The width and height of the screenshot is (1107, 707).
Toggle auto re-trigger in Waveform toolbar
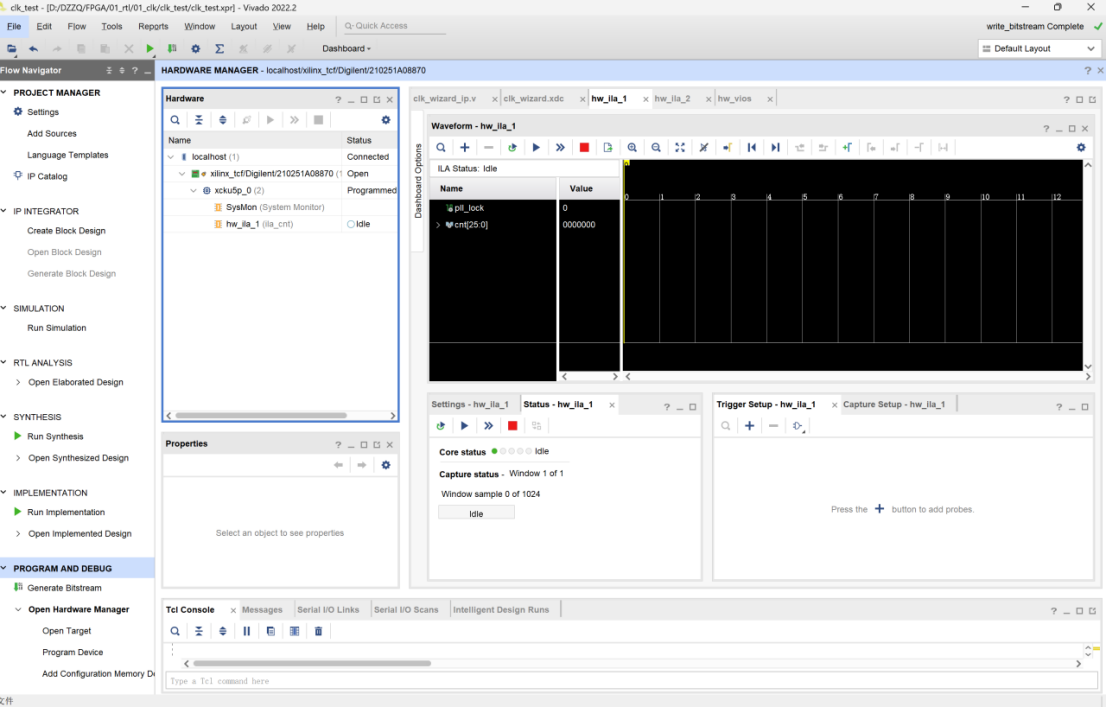513,148
